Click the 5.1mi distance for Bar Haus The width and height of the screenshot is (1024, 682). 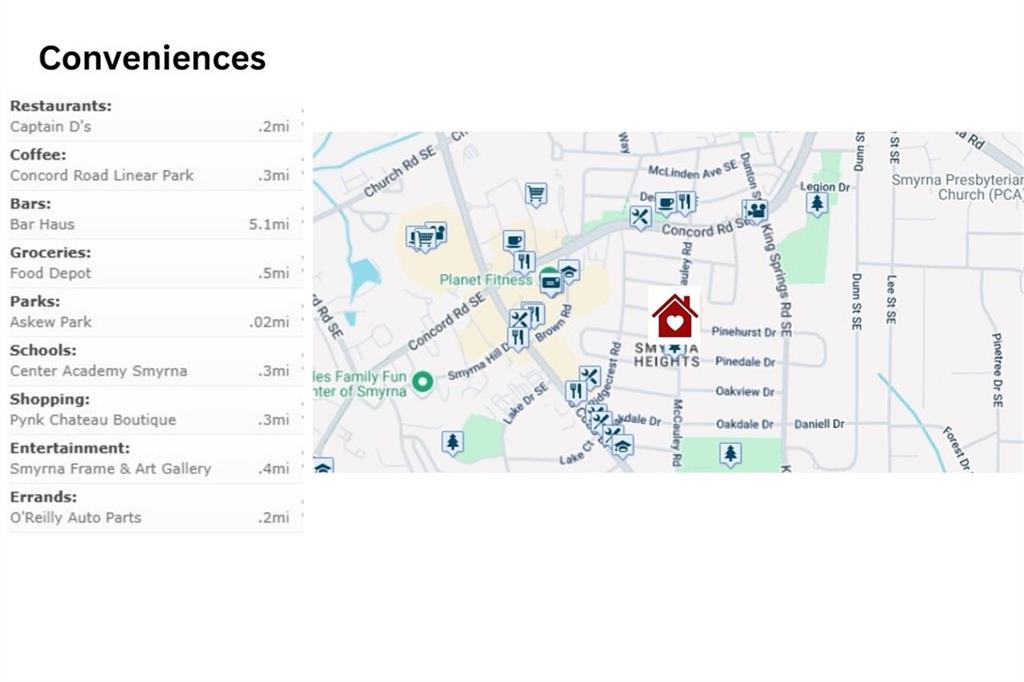(x=268, y=225)
